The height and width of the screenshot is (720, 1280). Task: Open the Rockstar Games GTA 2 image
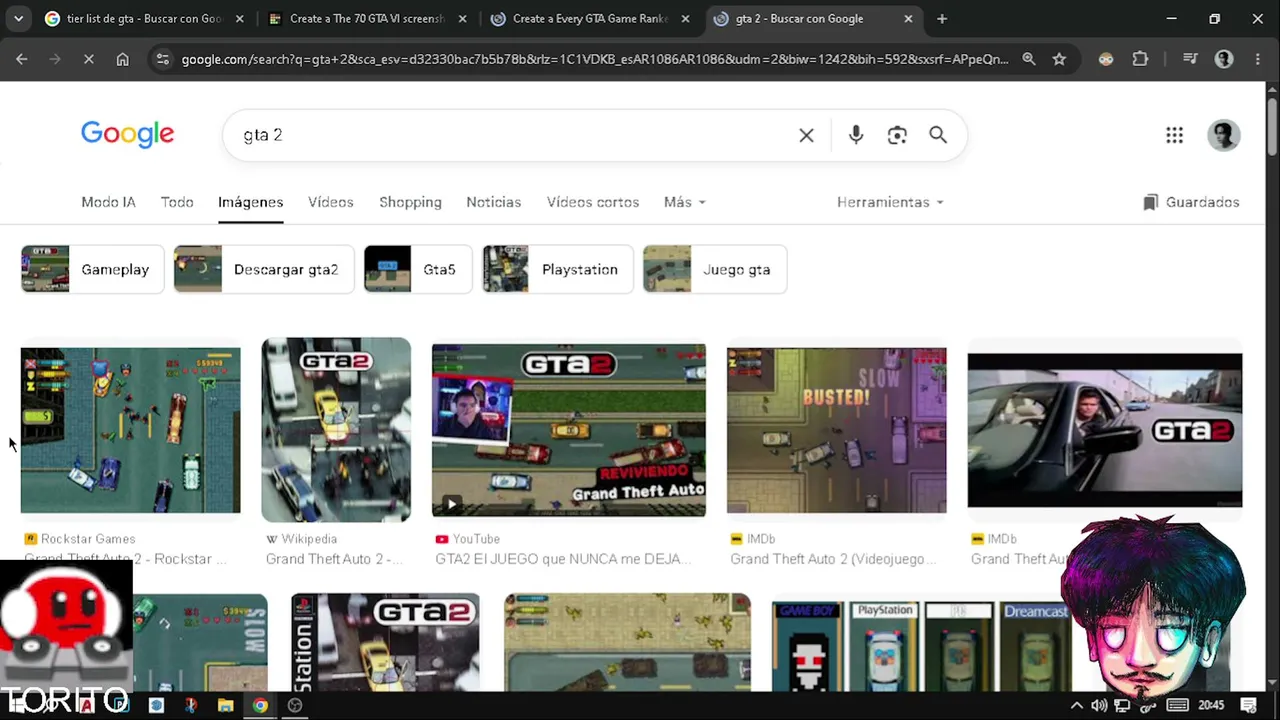[x=131, y=430]
